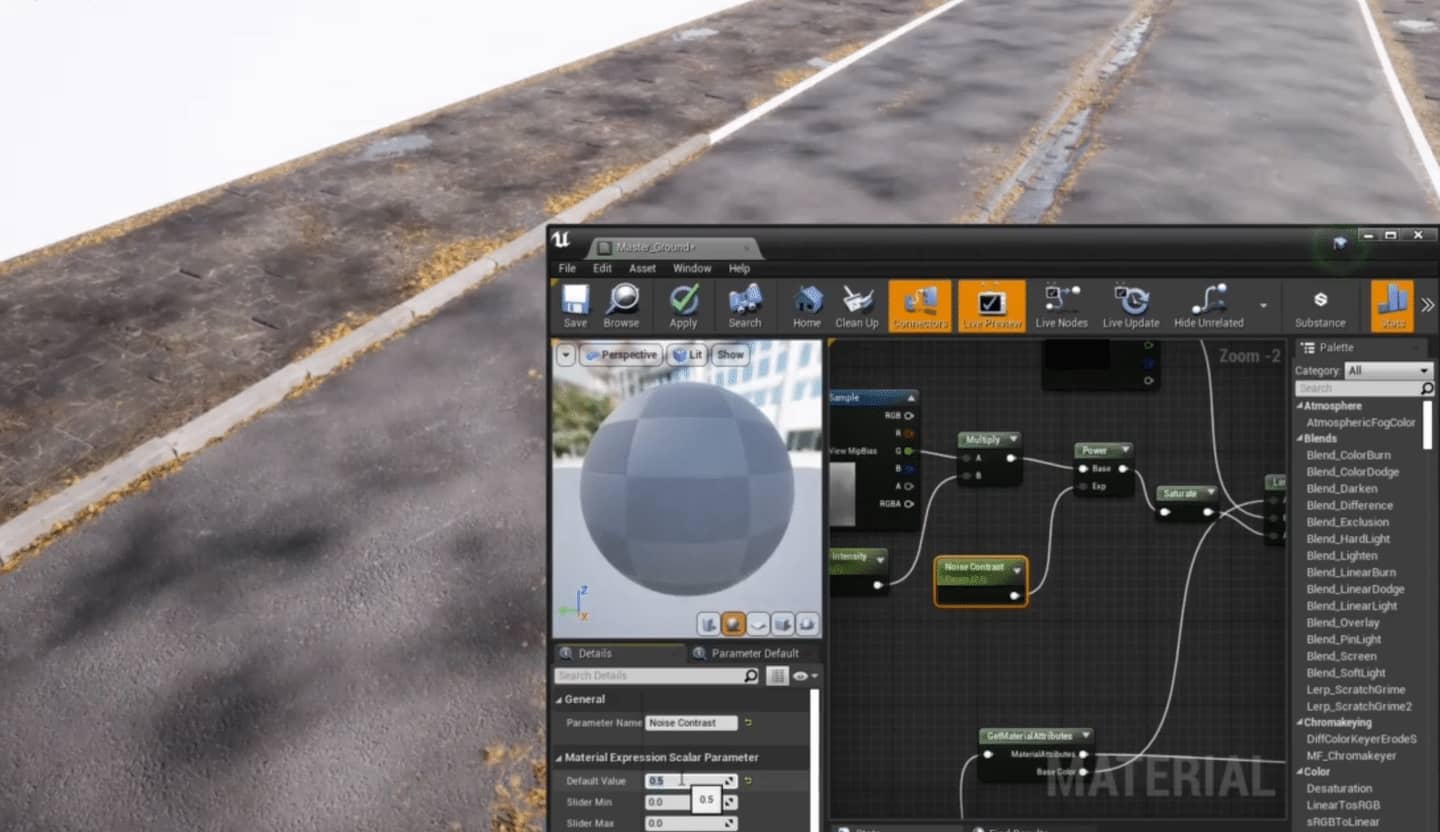Click the Power node Exp input pin

click(1083, 486)
